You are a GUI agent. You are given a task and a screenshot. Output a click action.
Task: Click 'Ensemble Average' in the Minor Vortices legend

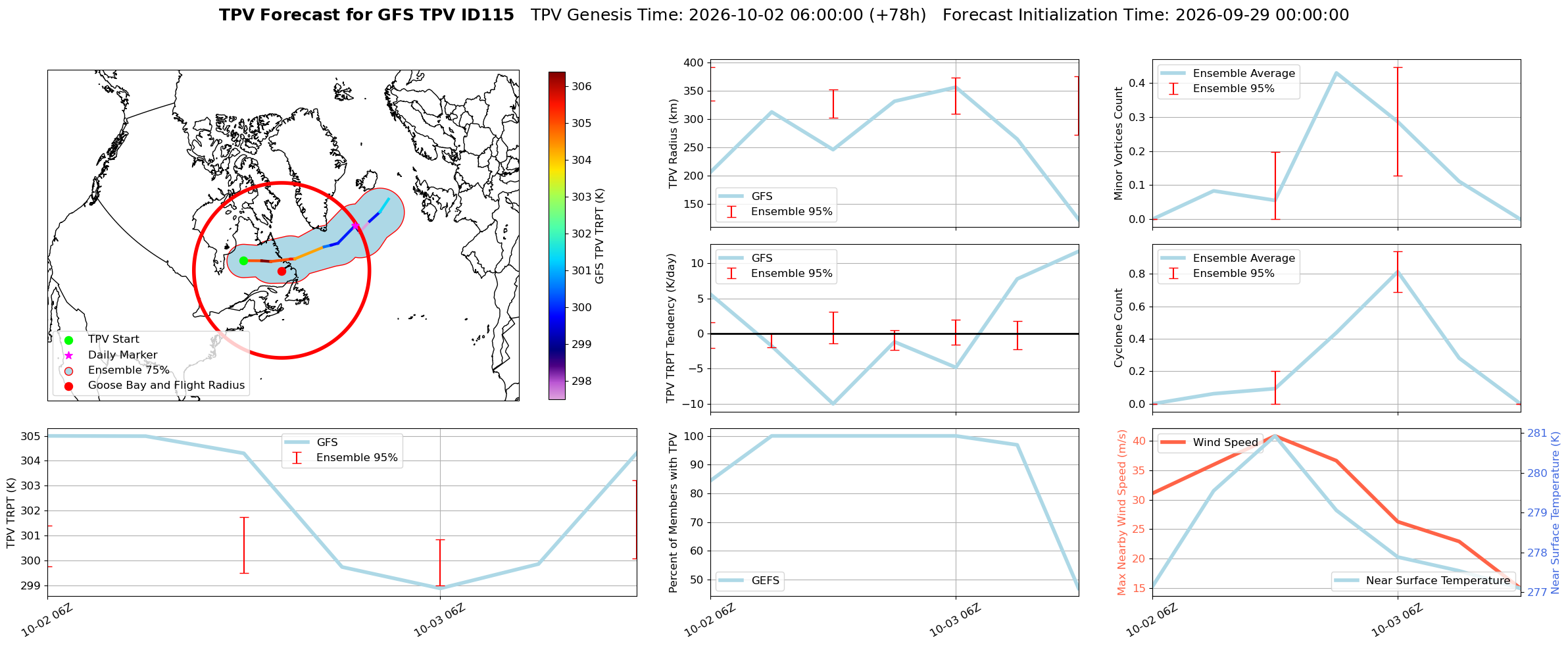(x=1244, y=74)
